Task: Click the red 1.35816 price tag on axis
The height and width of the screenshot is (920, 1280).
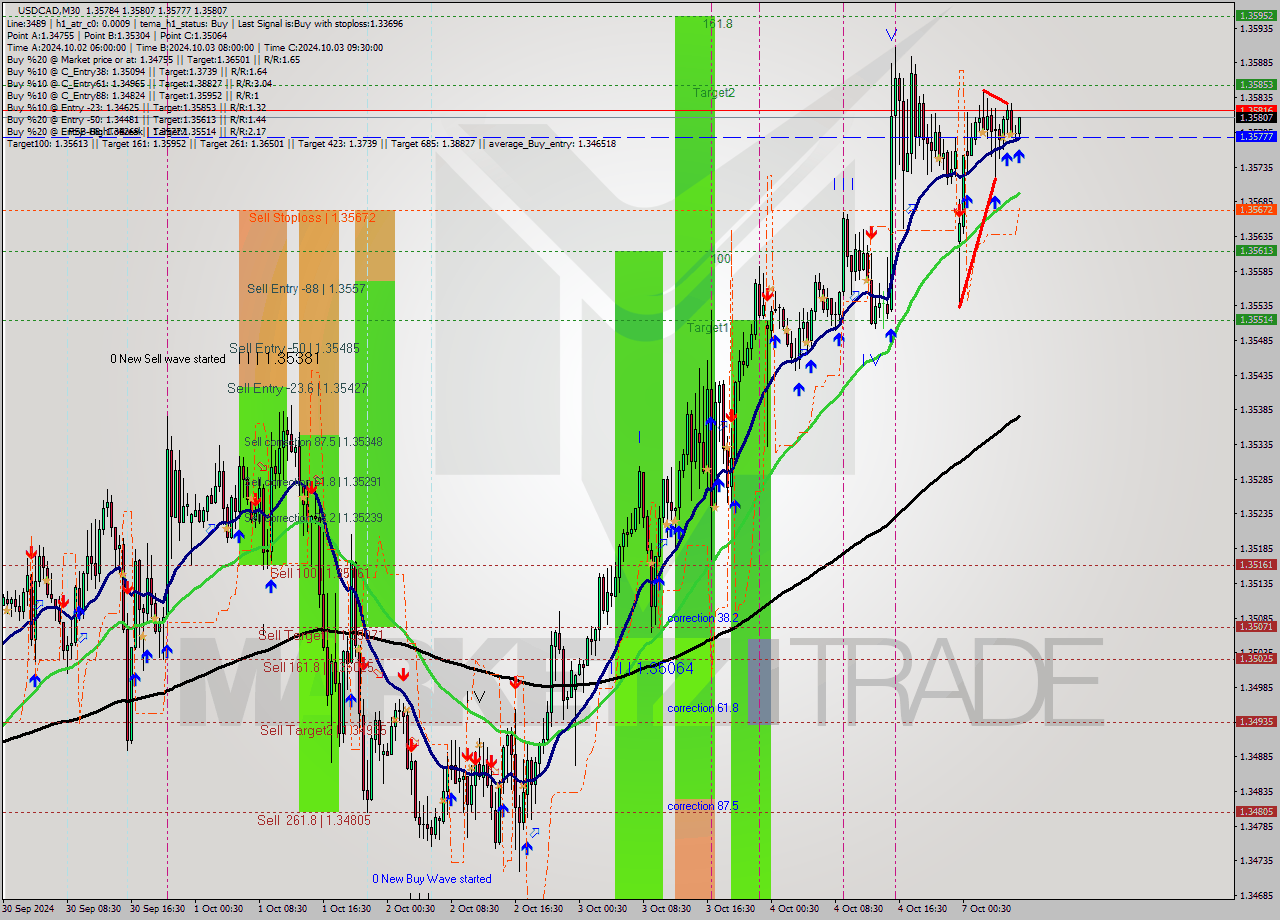Action: (x=1256, y=110)
